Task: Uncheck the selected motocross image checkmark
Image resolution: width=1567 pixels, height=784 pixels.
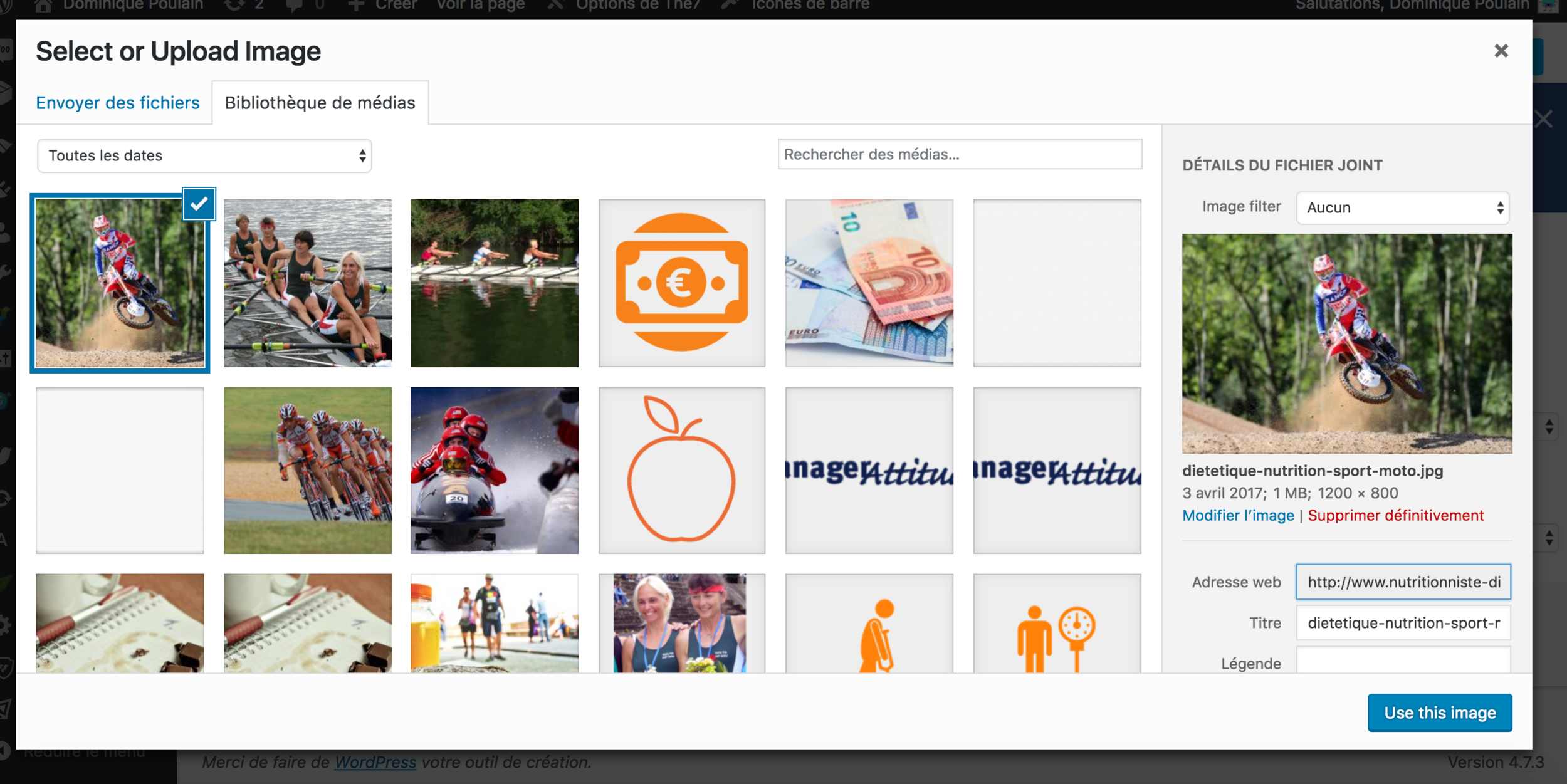Action: [199, 204]
